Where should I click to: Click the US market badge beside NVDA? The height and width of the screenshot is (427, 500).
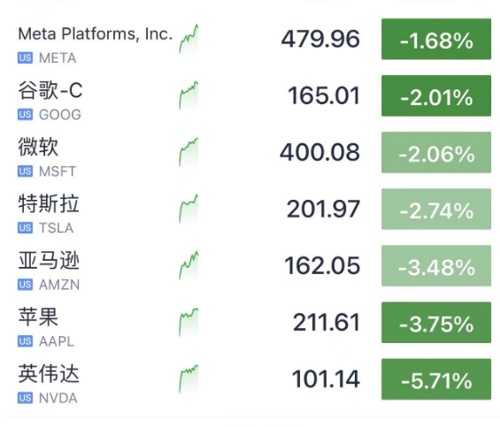point(25,398)
